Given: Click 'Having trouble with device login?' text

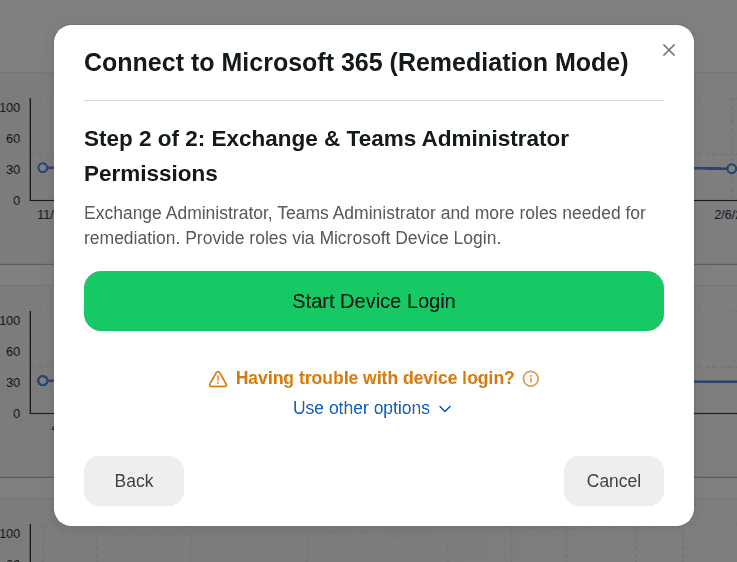Looking at the screenshot, I should 375,378.
